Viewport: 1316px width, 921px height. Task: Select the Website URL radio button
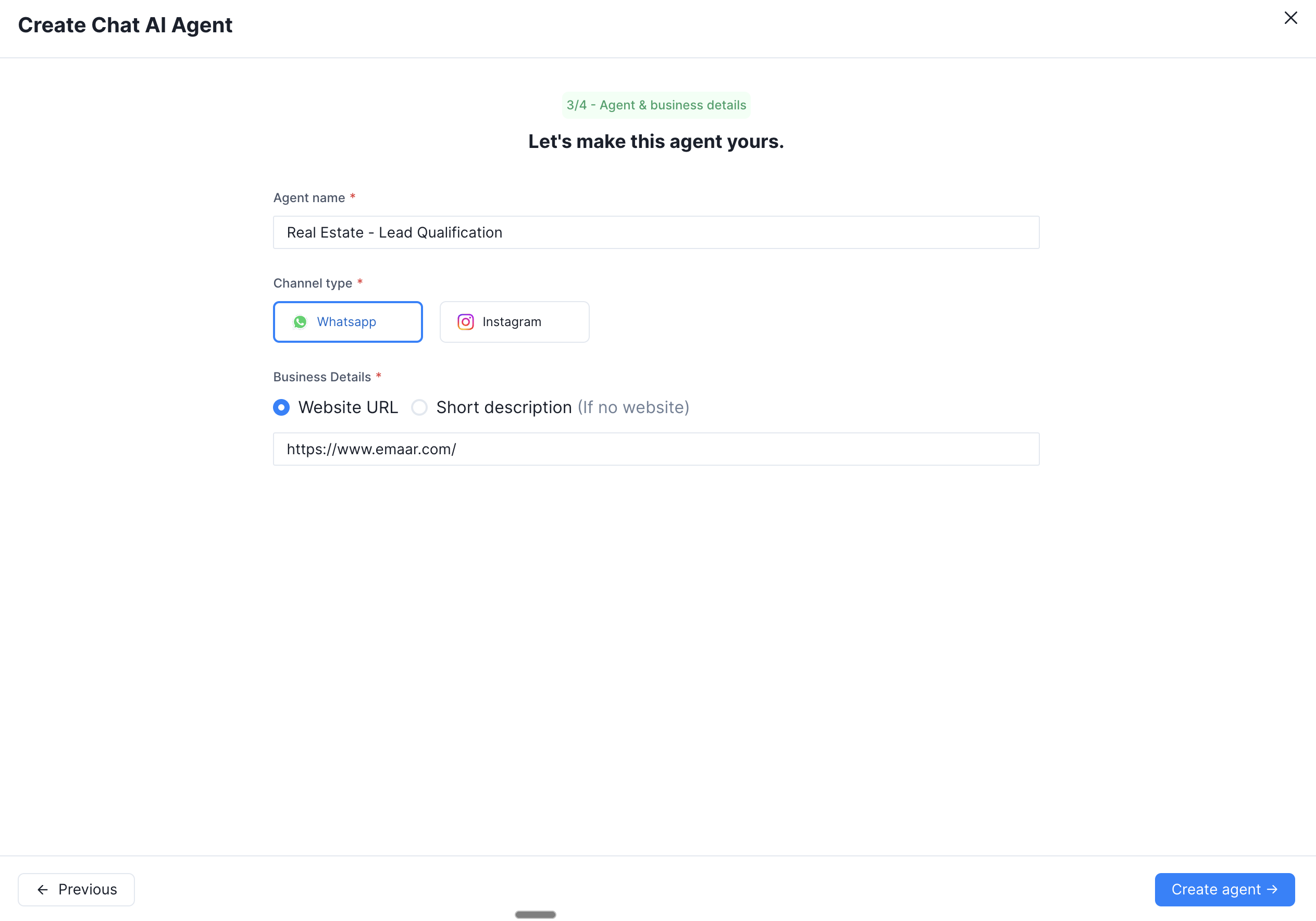281,407
